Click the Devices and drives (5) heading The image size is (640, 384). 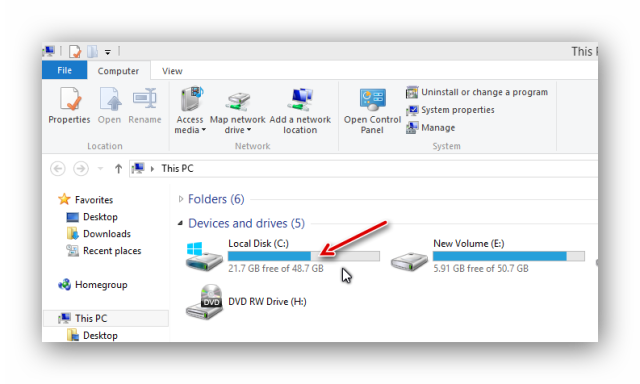coord(247,223)
